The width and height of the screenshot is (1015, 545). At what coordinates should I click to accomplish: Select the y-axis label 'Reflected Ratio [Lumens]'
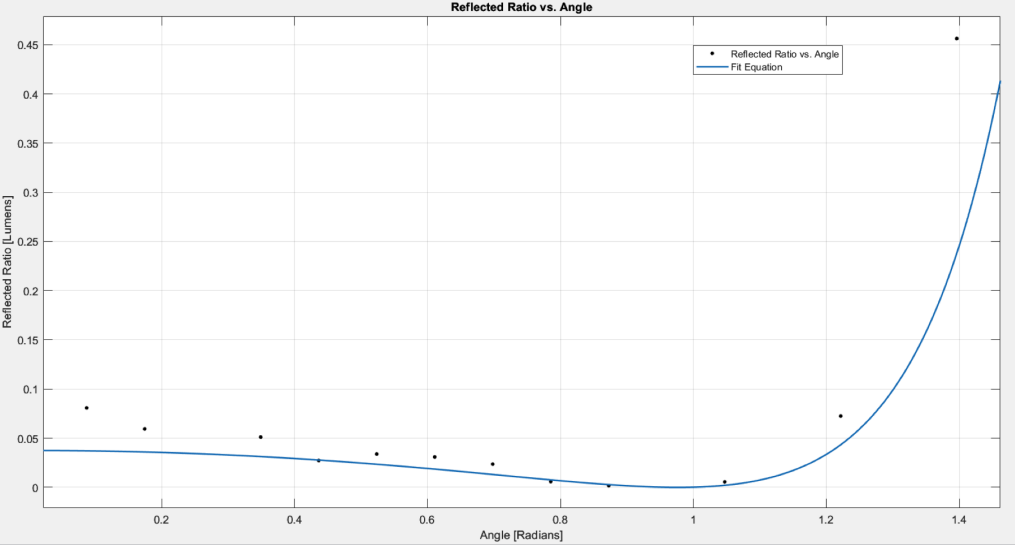(8, 263)
